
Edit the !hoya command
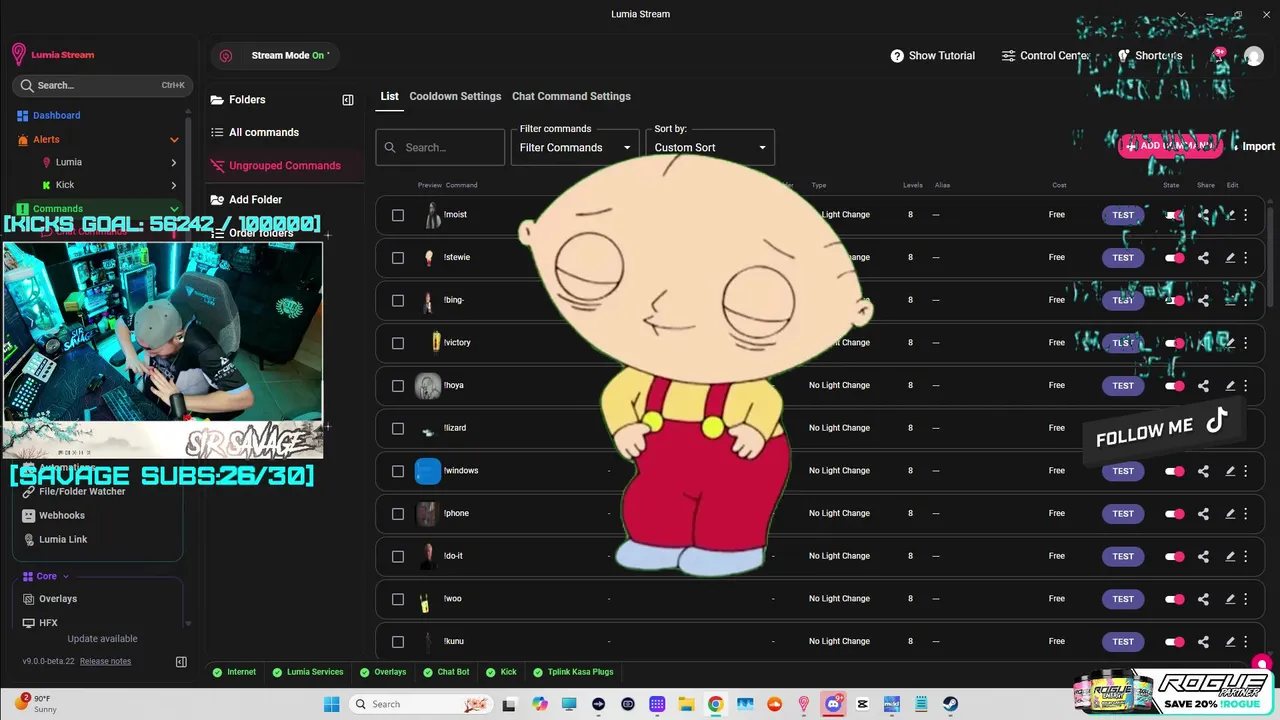pyautogui.click(x=1230, y=385)
